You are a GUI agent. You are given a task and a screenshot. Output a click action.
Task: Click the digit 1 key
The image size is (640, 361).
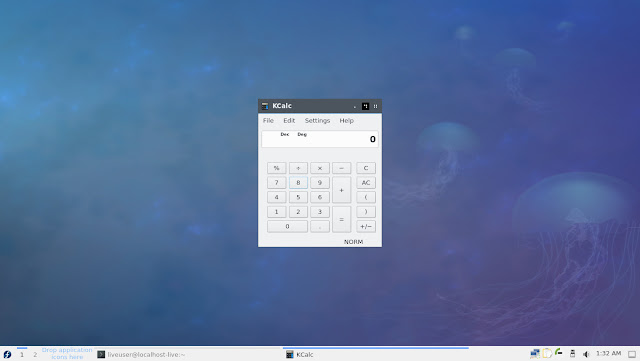(276, 212)
